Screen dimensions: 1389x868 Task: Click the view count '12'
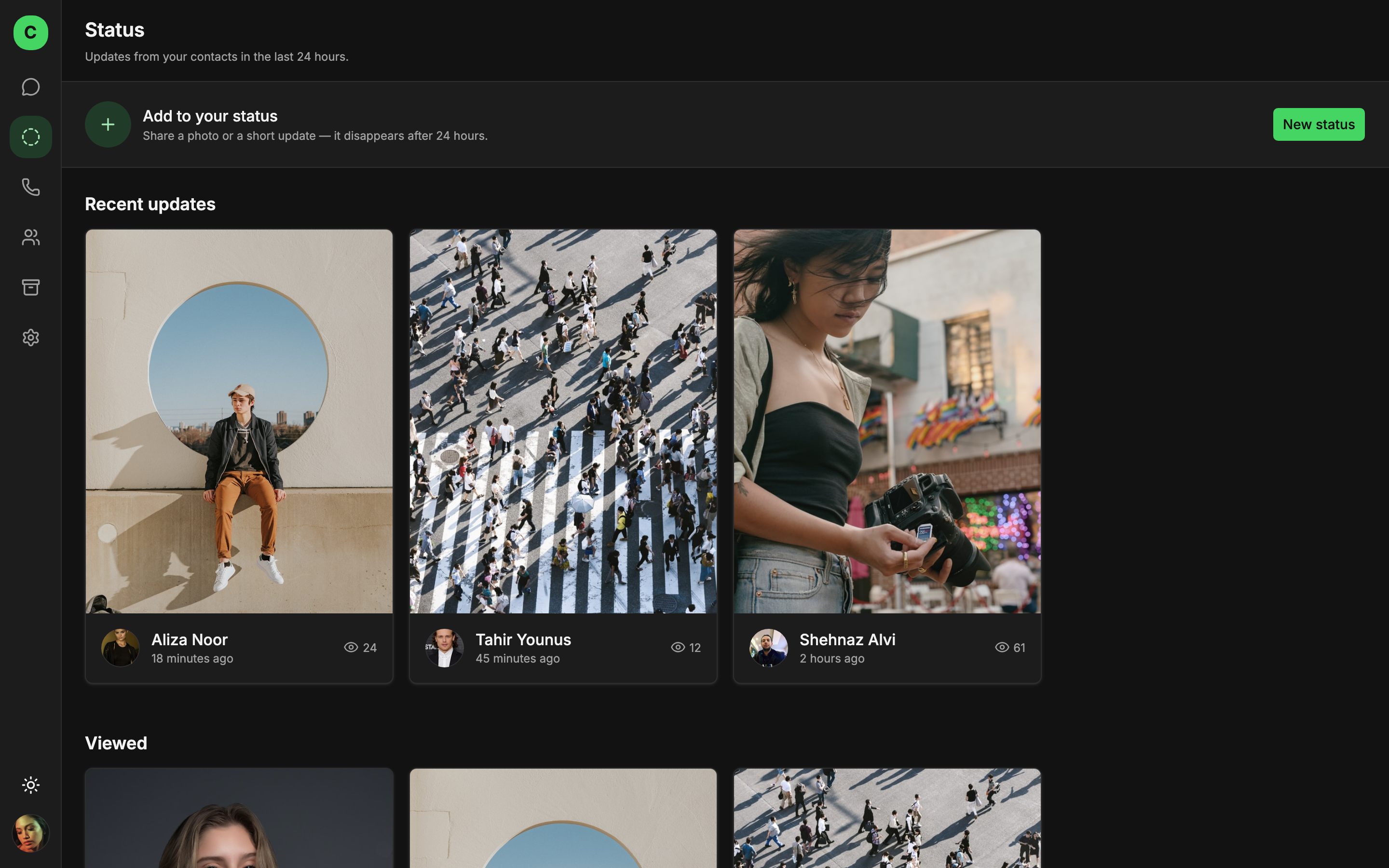[x=694, y=648]
